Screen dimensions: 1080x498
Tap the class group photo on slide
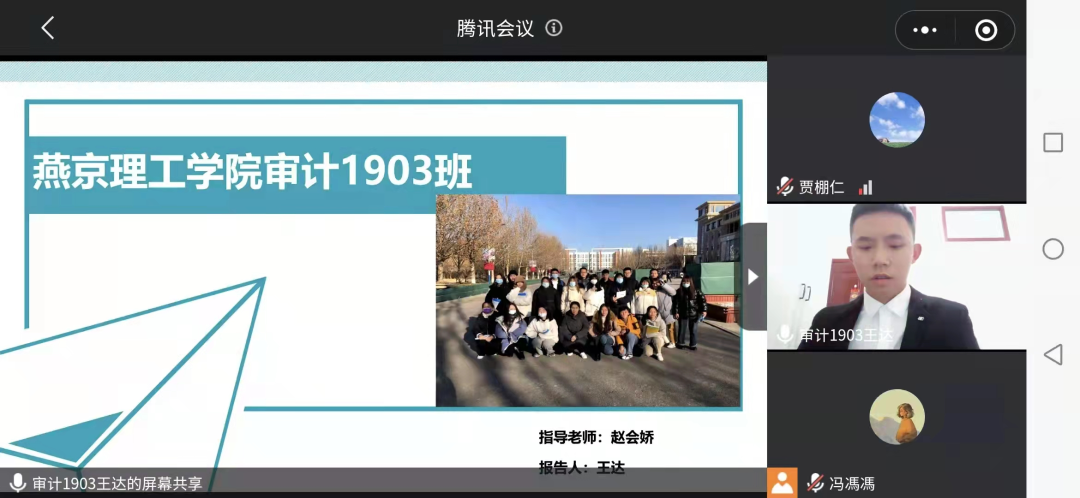pyautogui.click(x=588, y=300)
